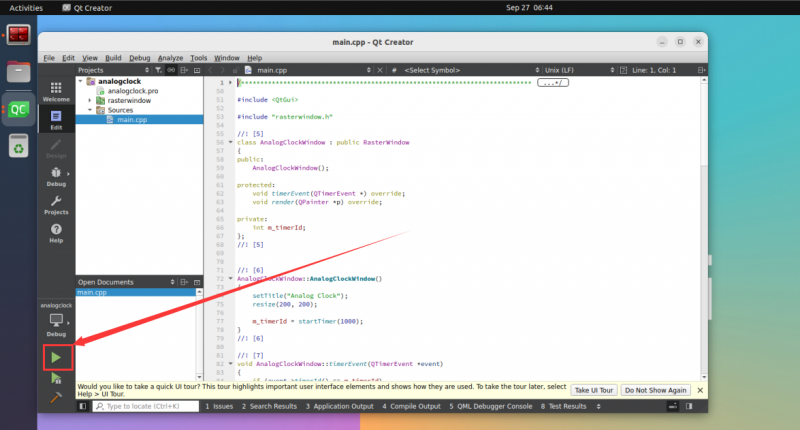
Task: Open the Tools menu
Action: [198, 58]
